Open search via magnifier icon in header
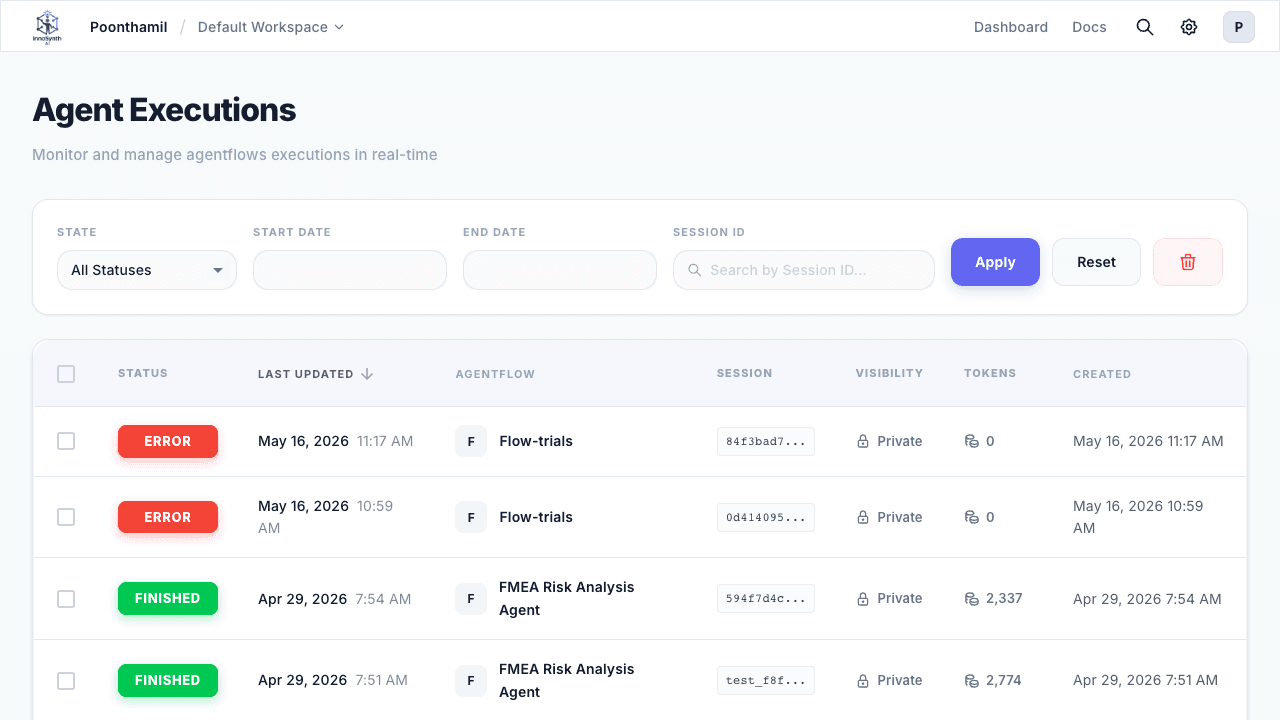Screen dimensions: 1280x720 [x=1145, y=27]
